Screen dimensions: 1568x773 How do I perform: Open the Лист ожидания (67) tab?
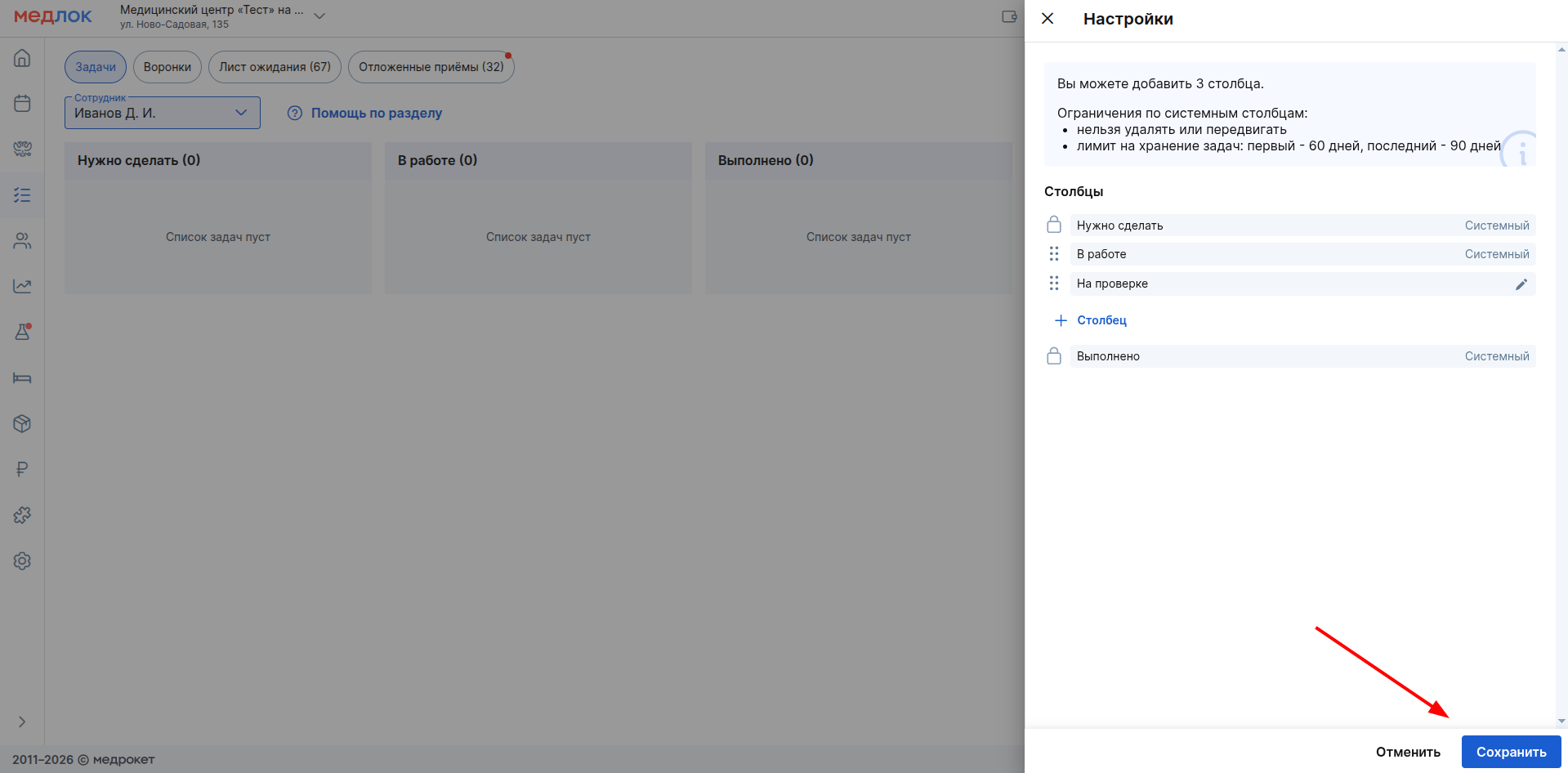[275, 67]
